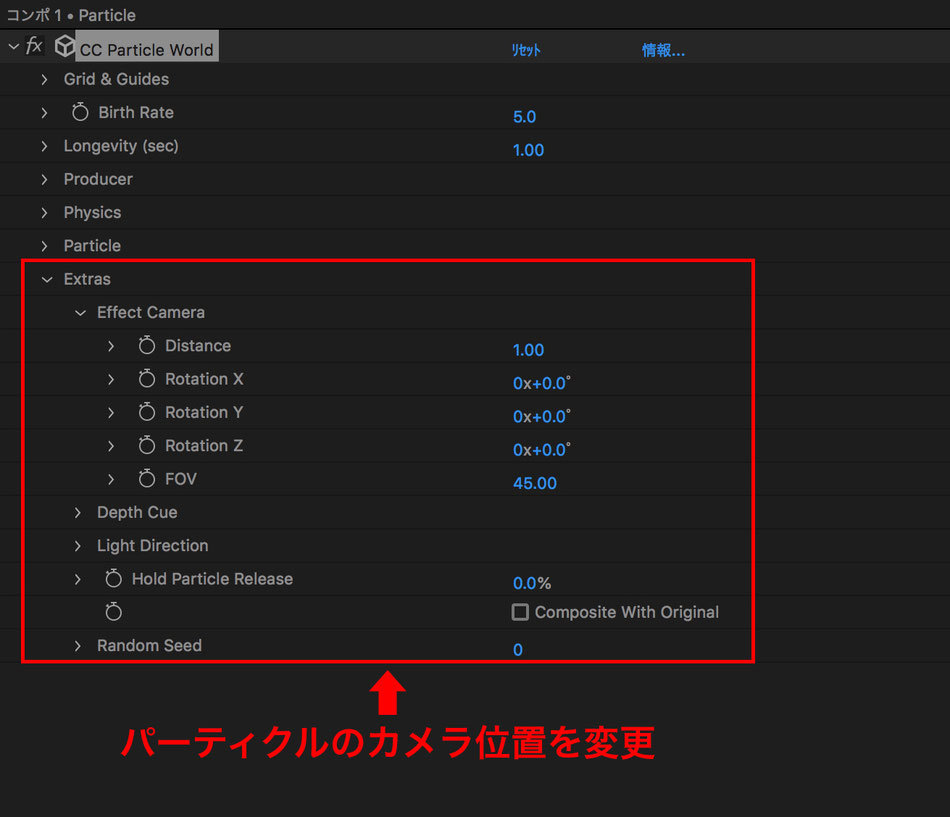Screen dimensions: 950x817
Task: Toggle the Rotation X stopwatch
Action: pyautogui.click(x=147, y=379)
